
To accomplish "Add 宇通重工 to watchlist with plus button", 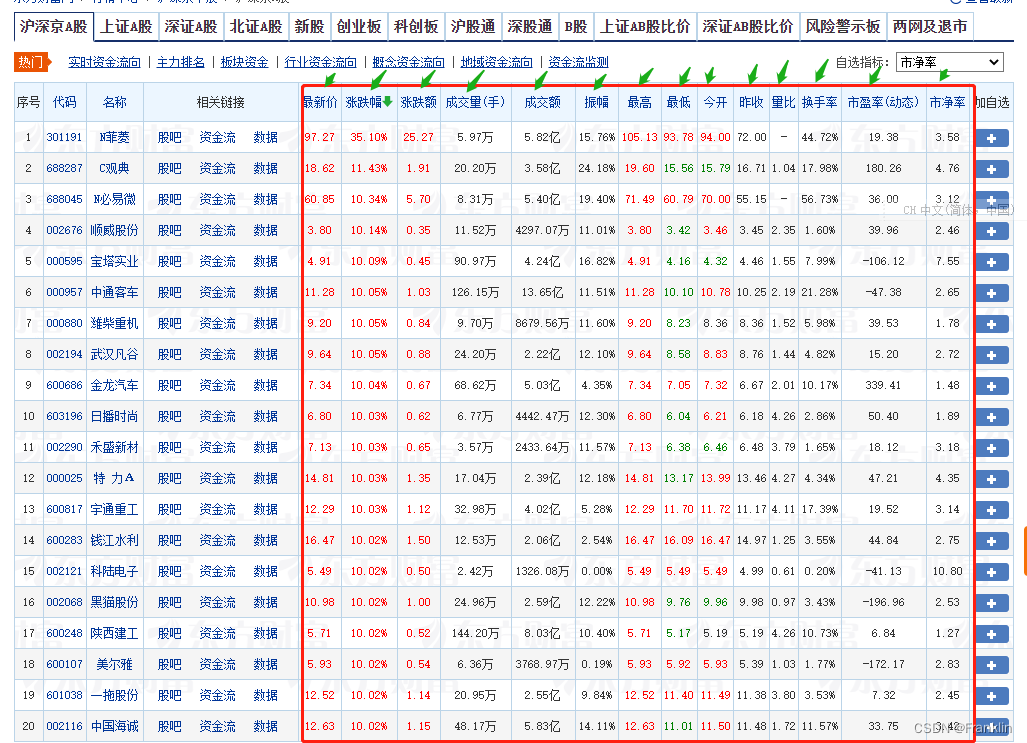I will 992,510.
